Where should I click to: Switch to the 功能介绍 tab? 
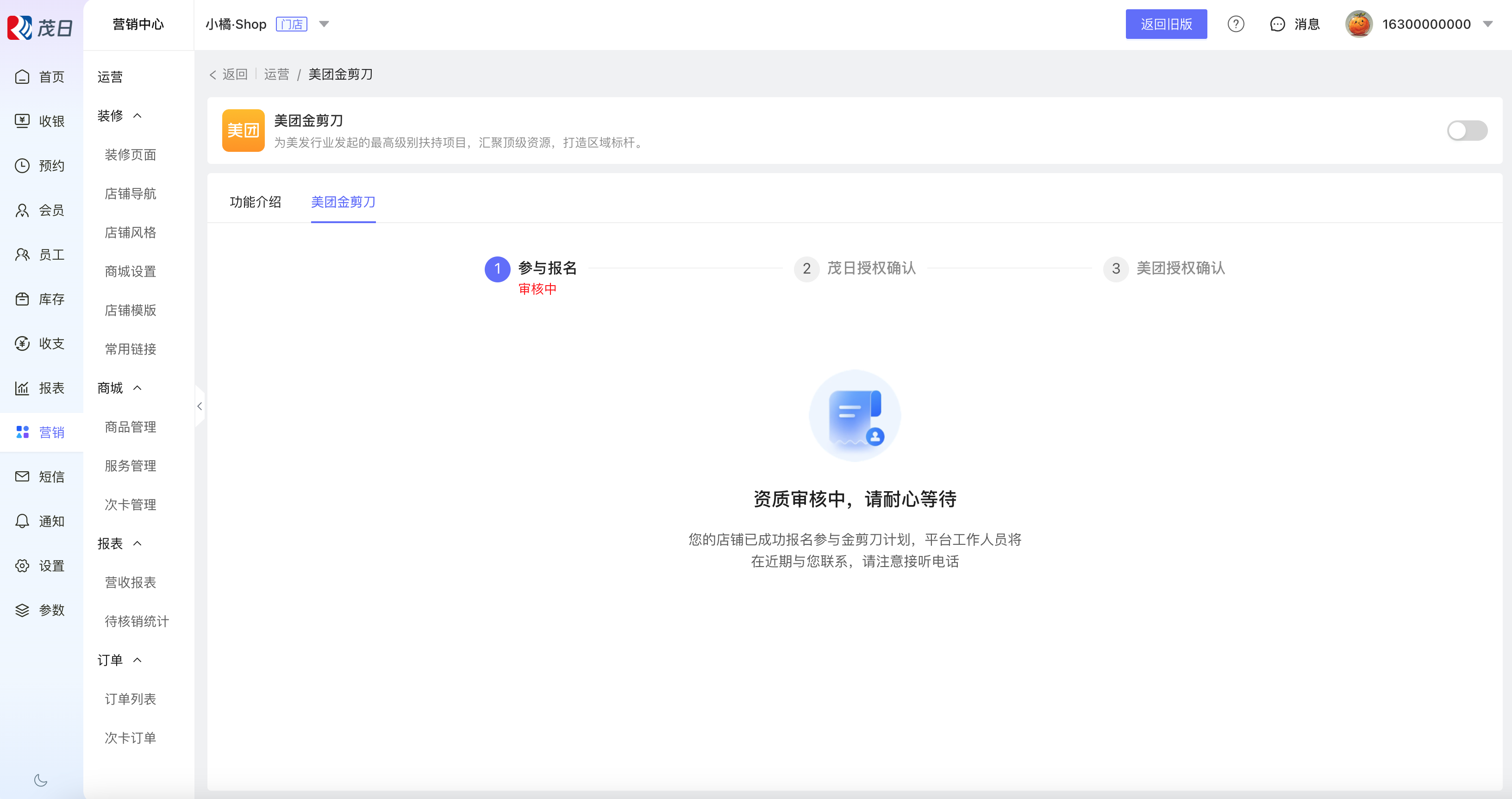pos(256,202)
